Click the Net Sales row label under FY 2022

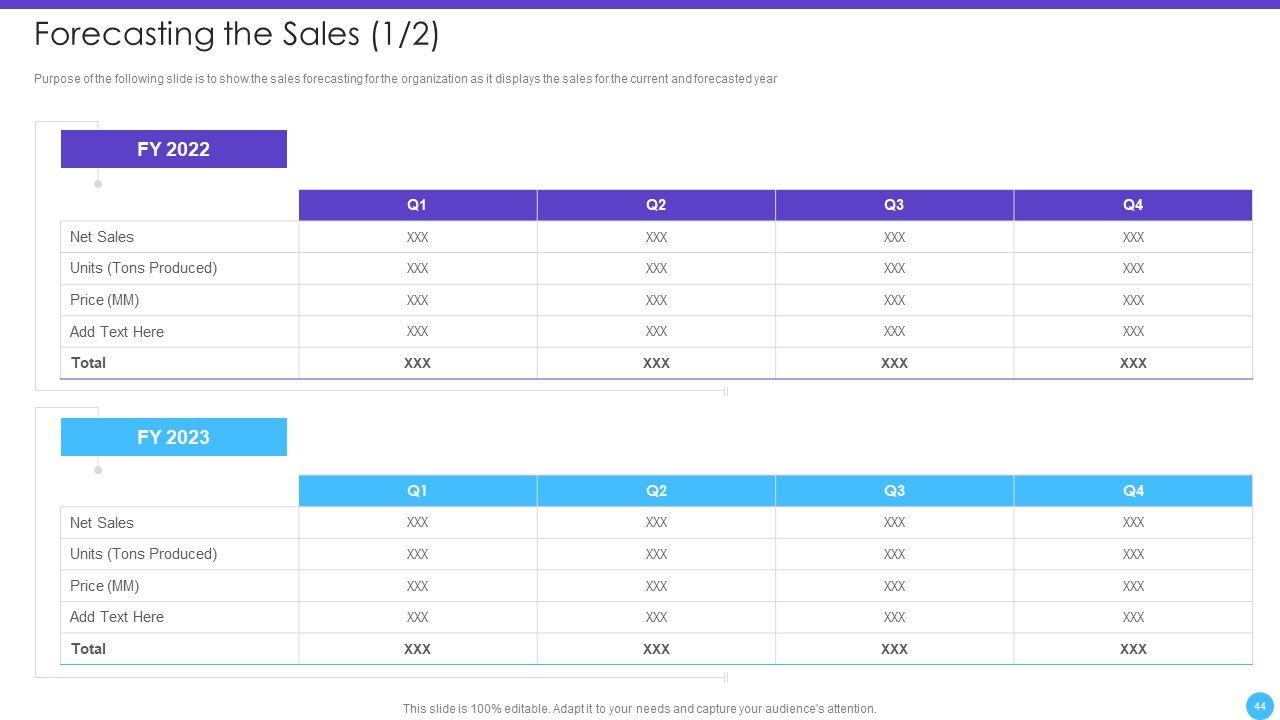click(102, 237)
